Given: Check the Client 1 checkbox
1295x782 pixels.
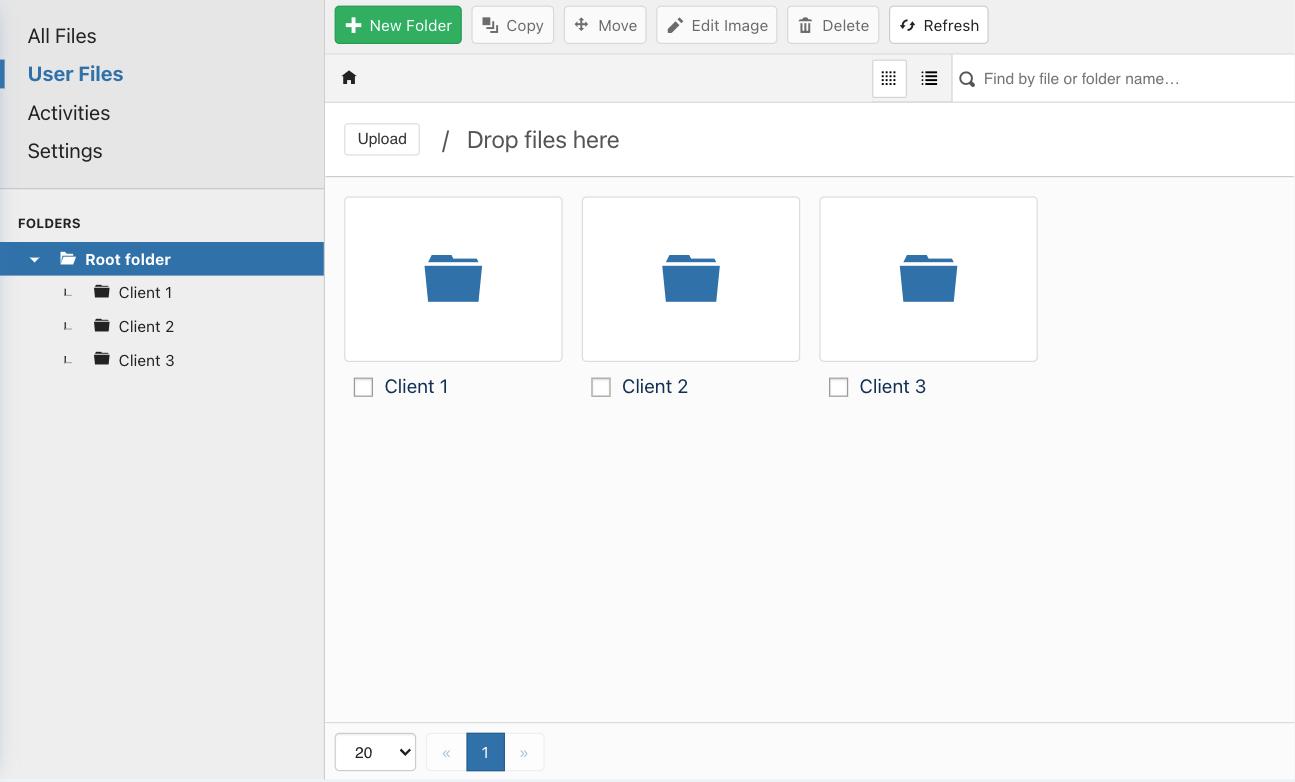Looking at the screenshot, I should [x=364, y=387].
